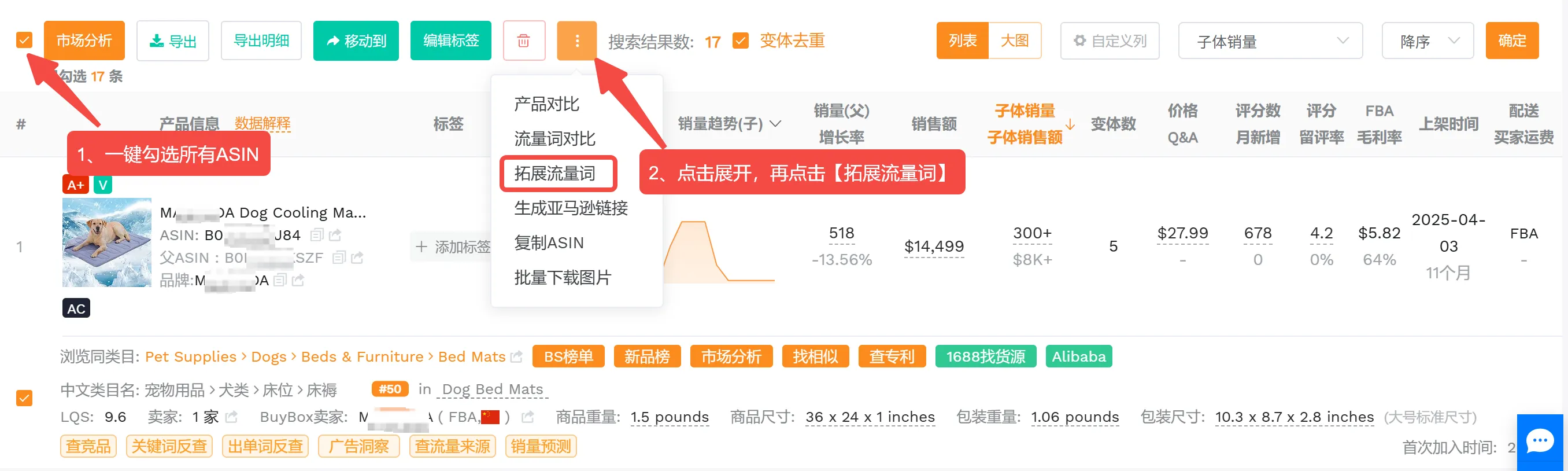Viewport: 1568px width, 471px height.
Task: Click the 找相似 find similar tag
Action: (816, 356)
